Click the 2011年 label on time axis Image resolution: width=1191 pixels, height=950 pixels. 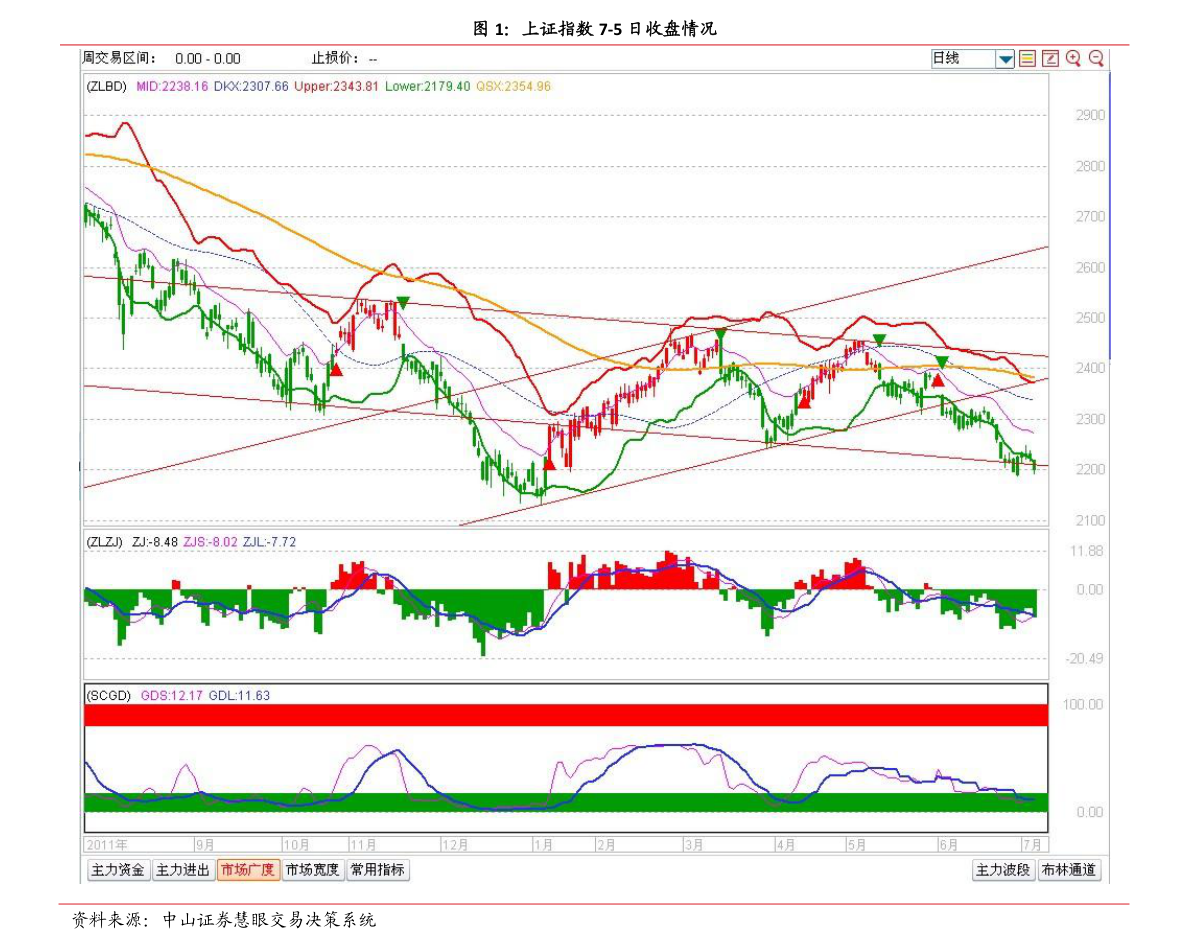(107, 844)
